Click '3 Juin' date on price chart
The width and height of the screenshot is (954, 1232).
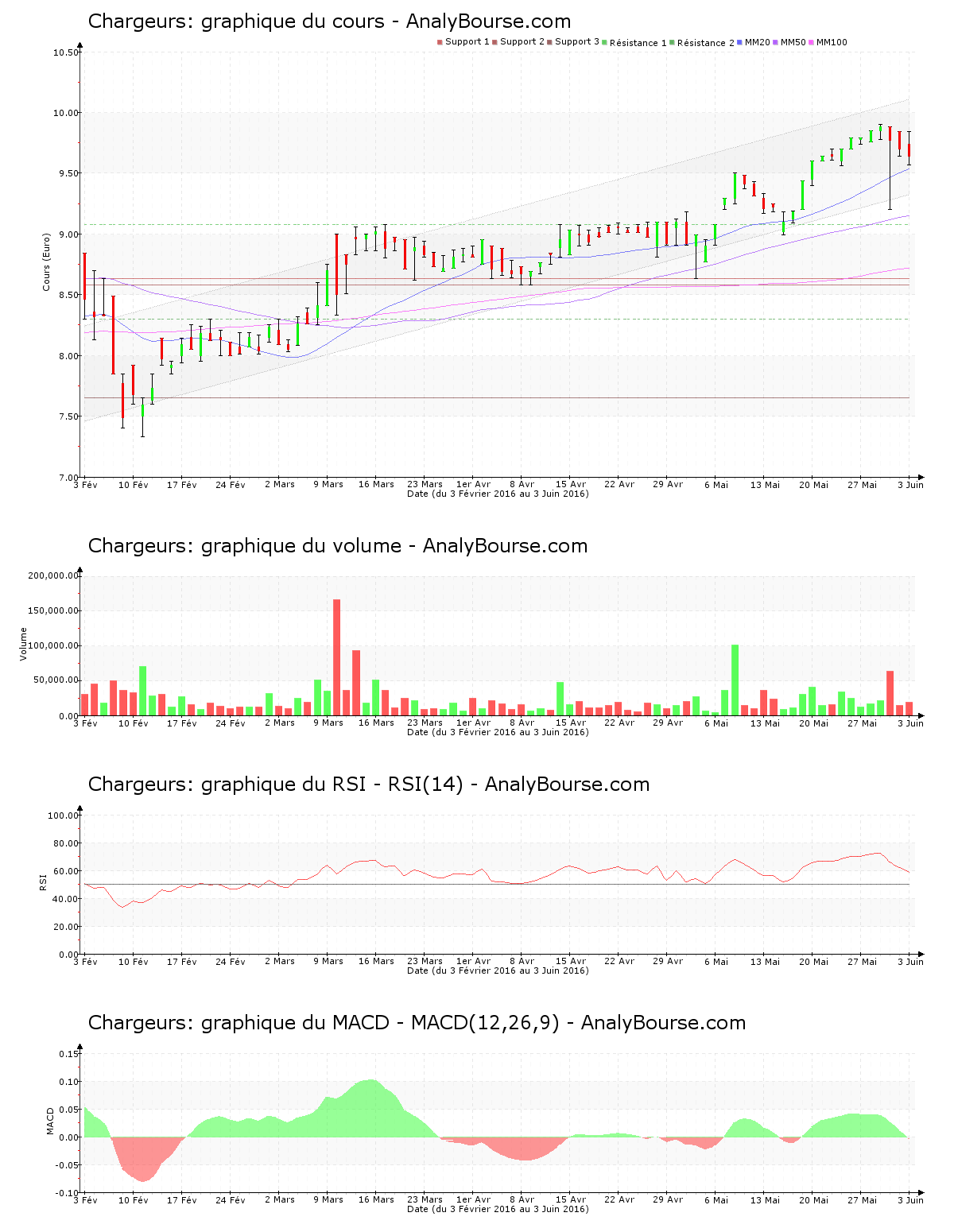click(x=911, y=484)
